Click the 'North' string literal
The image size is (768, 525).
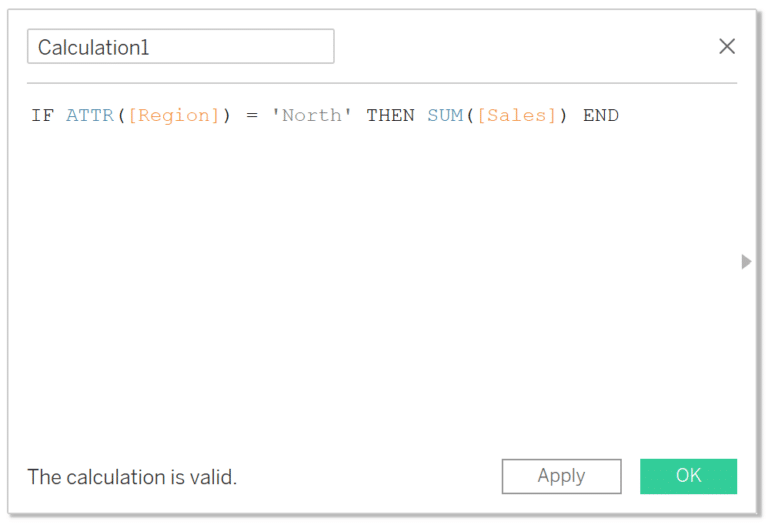point(312,116)
